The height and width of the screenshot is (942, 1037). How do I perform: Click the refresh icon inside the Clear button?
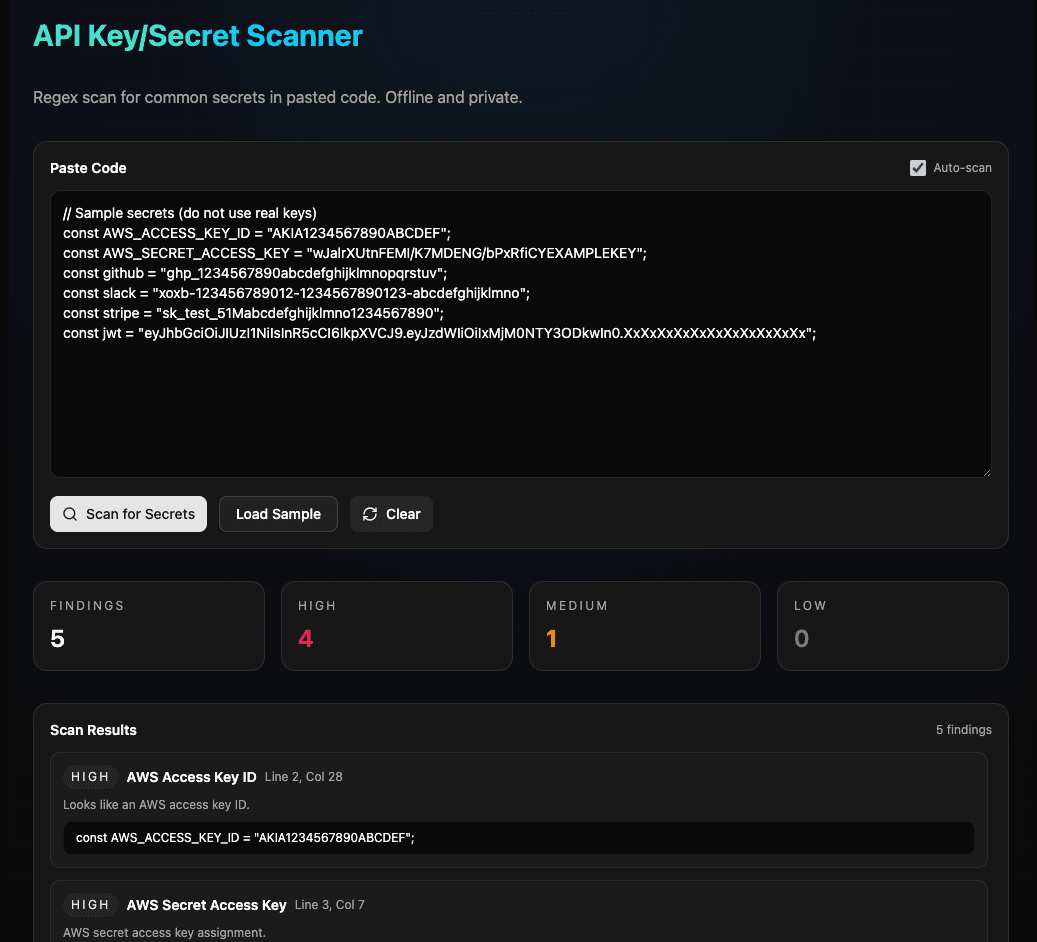(x=368, y=513)
